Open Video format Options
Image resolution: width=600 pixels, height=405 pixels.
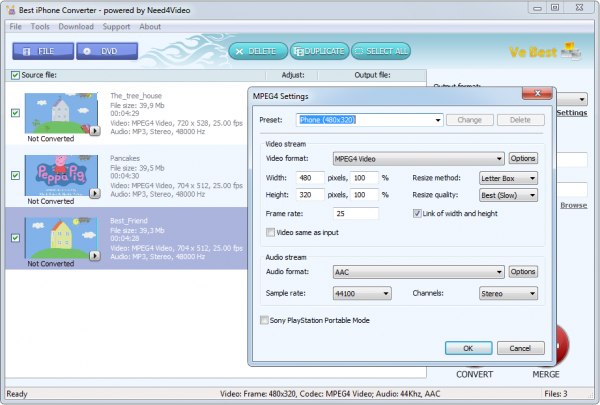[523, 158]
